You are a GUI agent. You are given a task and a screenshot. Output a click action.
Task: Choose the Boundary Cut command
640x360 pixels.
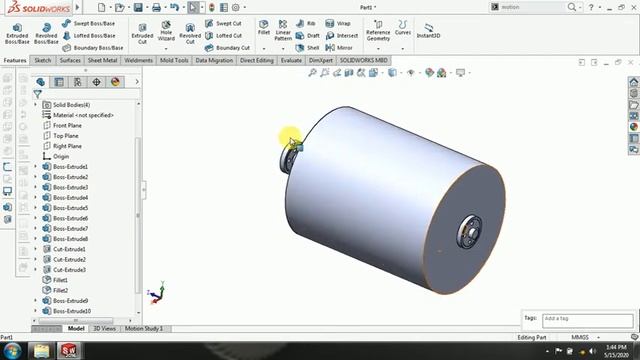227,48
